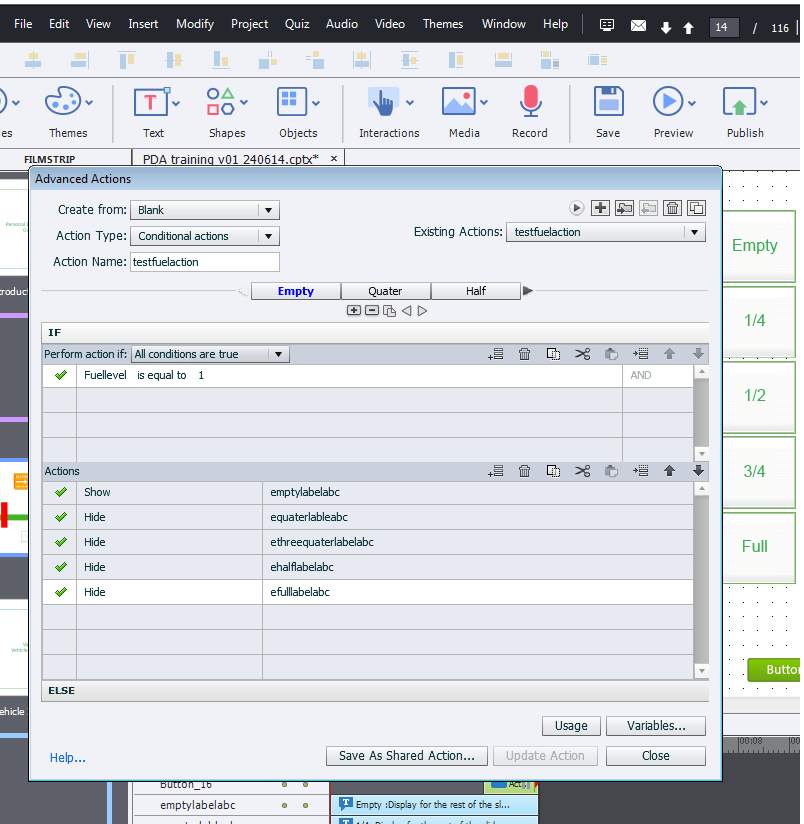The image size is (804, 824).
Task: Click the actions list scrollbar
Action: coord(701,580)
